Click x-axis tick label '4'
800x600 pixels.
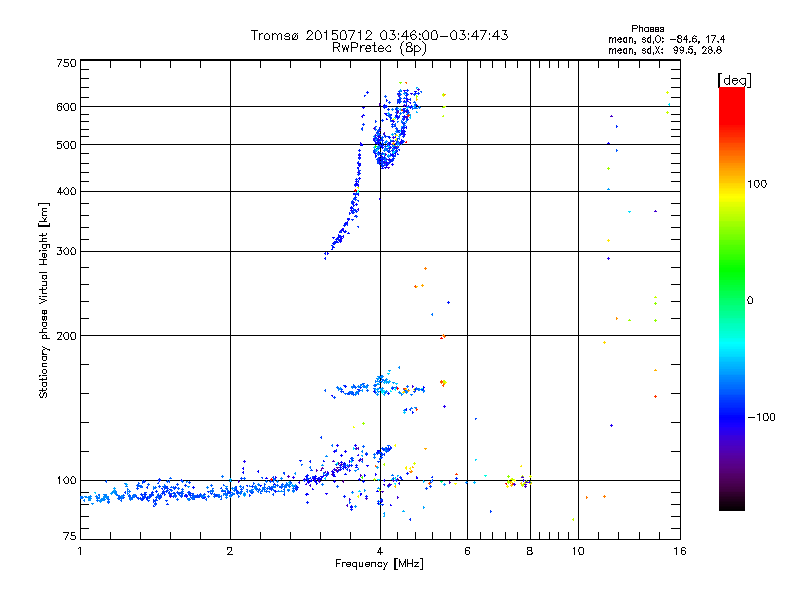click(x=380, y=551)
